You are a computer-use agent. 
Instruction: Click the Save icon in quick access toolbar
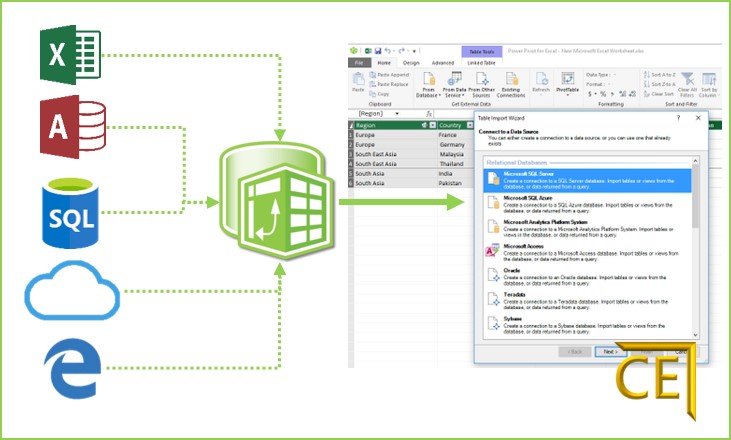(378, 51)
